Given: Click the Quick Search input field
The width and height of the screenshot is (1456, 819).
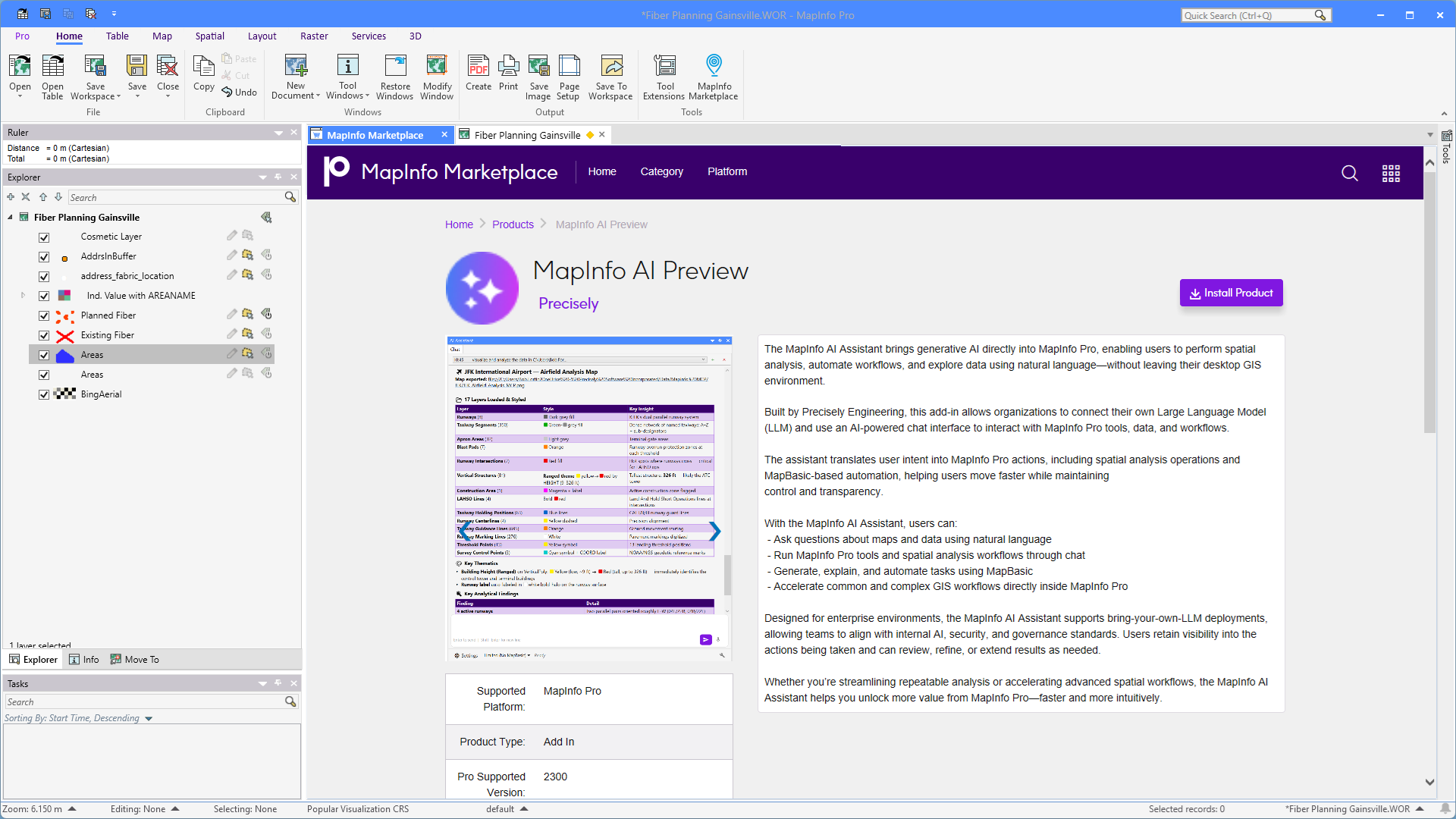Looking at the screenshot, I should click(1248, 15).
